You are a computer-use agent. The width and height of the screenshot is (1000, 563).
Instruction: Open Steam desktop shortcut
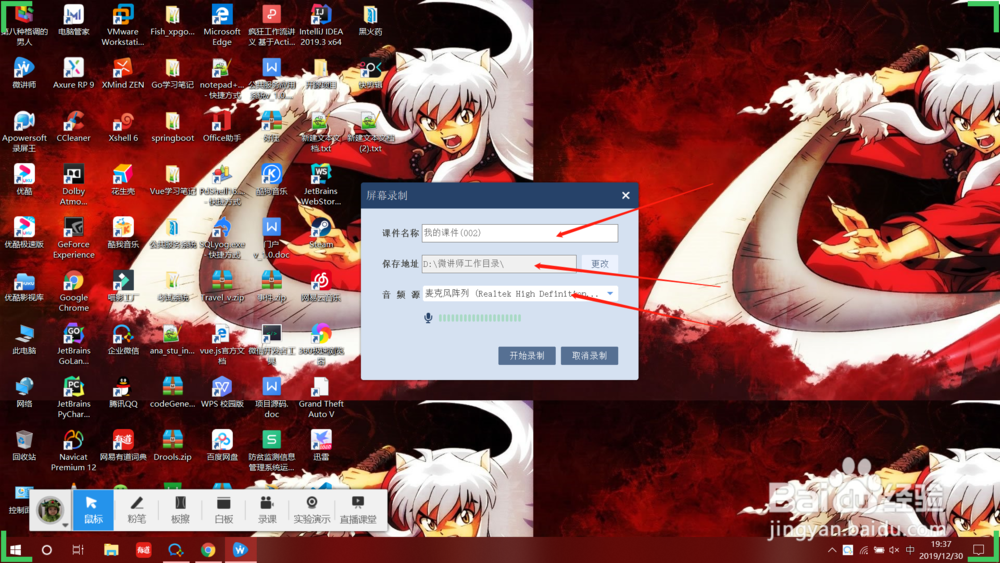(321, 232)
